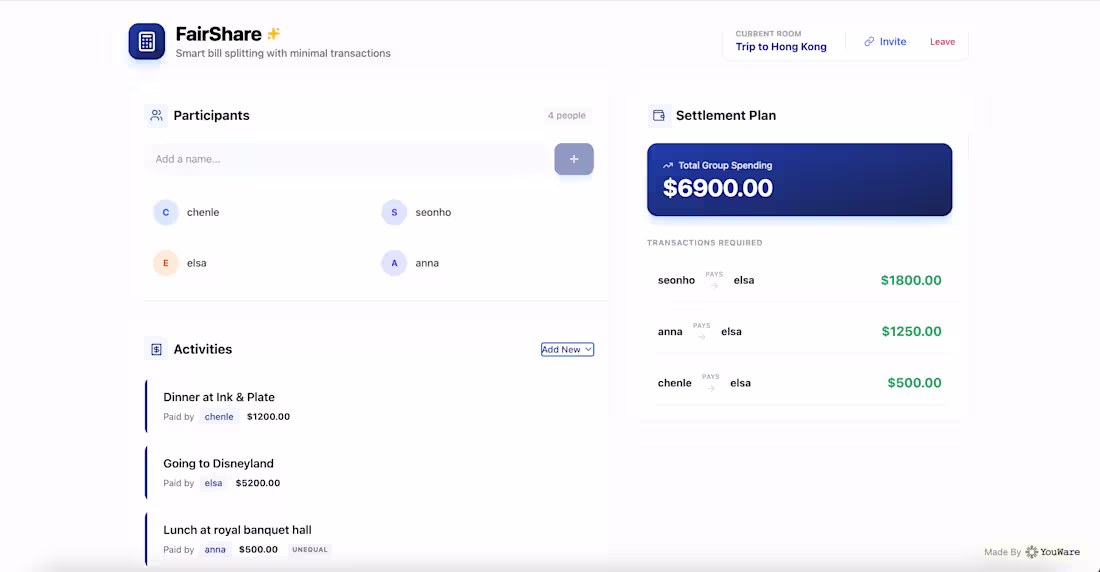Click the Transactions Required label

coord(704,243)
